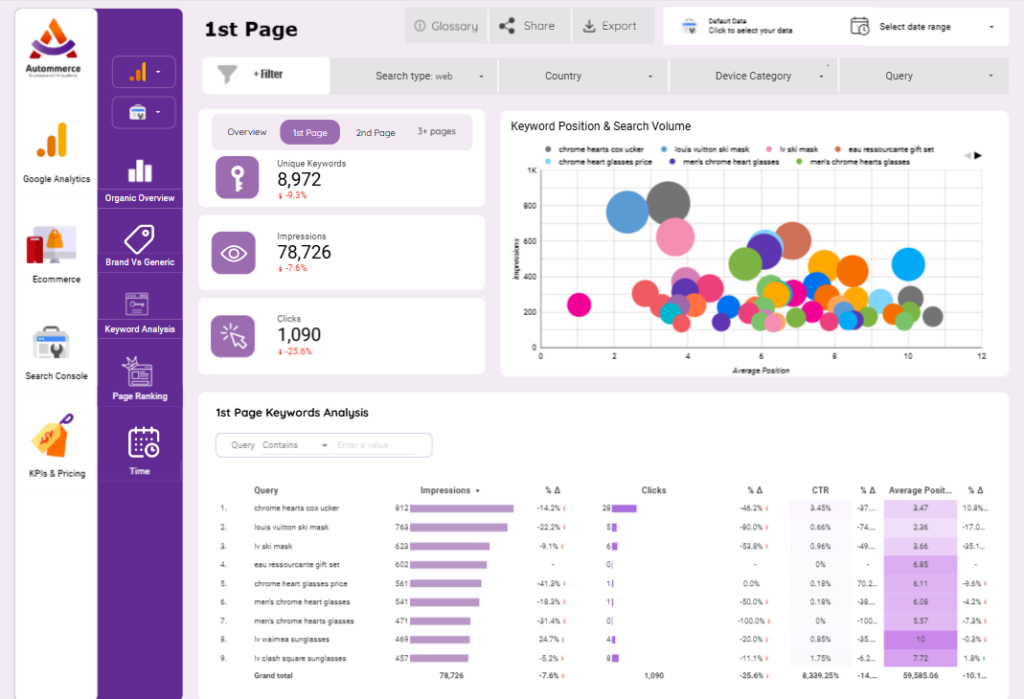Open Keyword Analysis icon
The image size is (1024, 699).
[x=137, y=304]
